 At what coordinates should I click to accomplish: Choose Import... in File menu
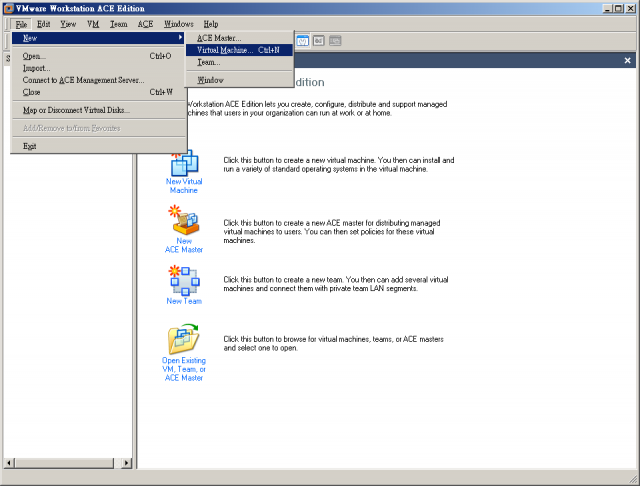click(98, 68)
